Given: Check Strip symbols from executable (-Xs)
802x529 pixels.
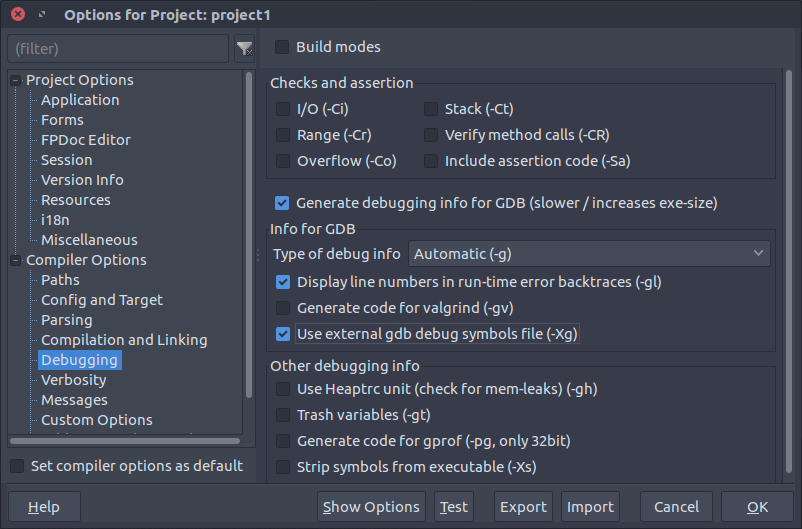Looking at the screenshot, I should (283, 467).
